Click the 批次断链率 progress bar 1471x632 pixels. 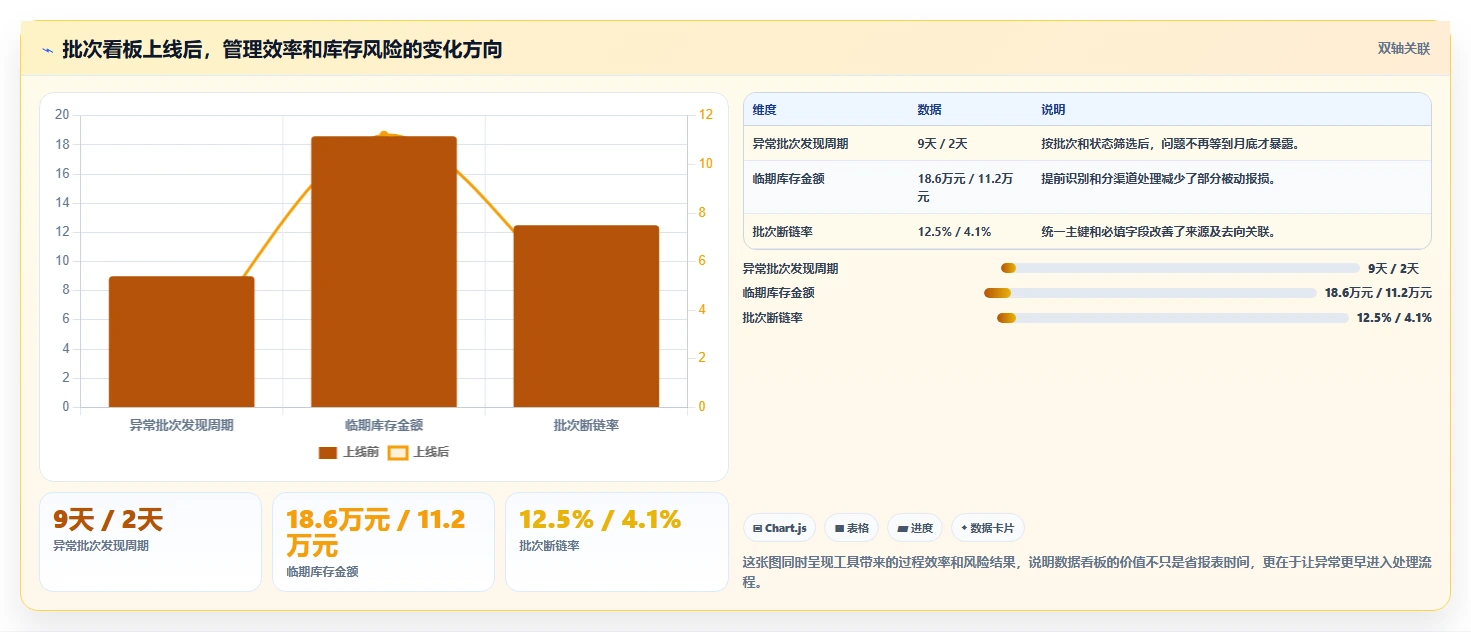coord(1173,318)
